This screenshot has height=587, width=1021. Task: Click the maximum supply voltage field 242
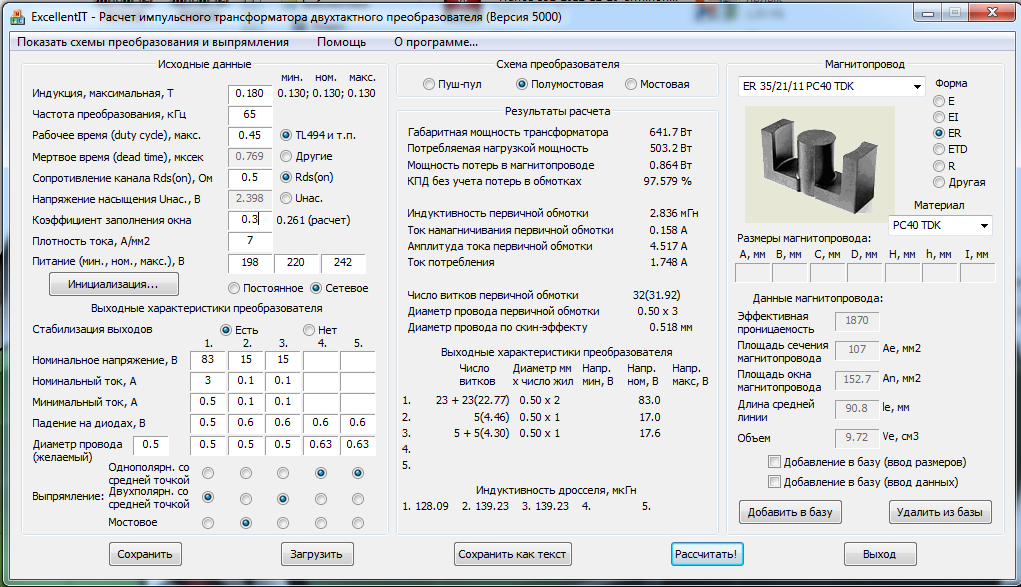[x=343, y=263]
